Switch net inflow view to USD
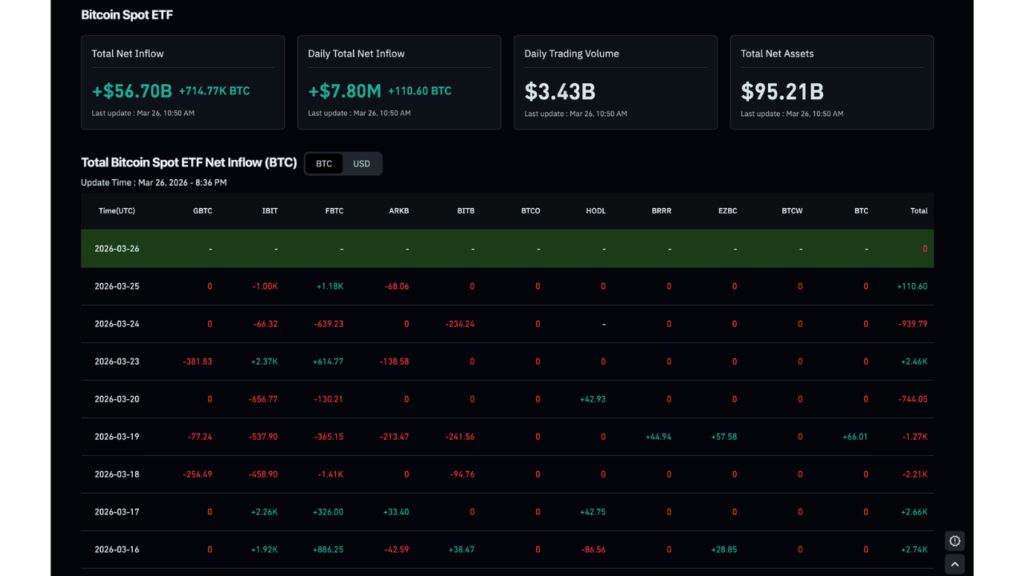 361,164
